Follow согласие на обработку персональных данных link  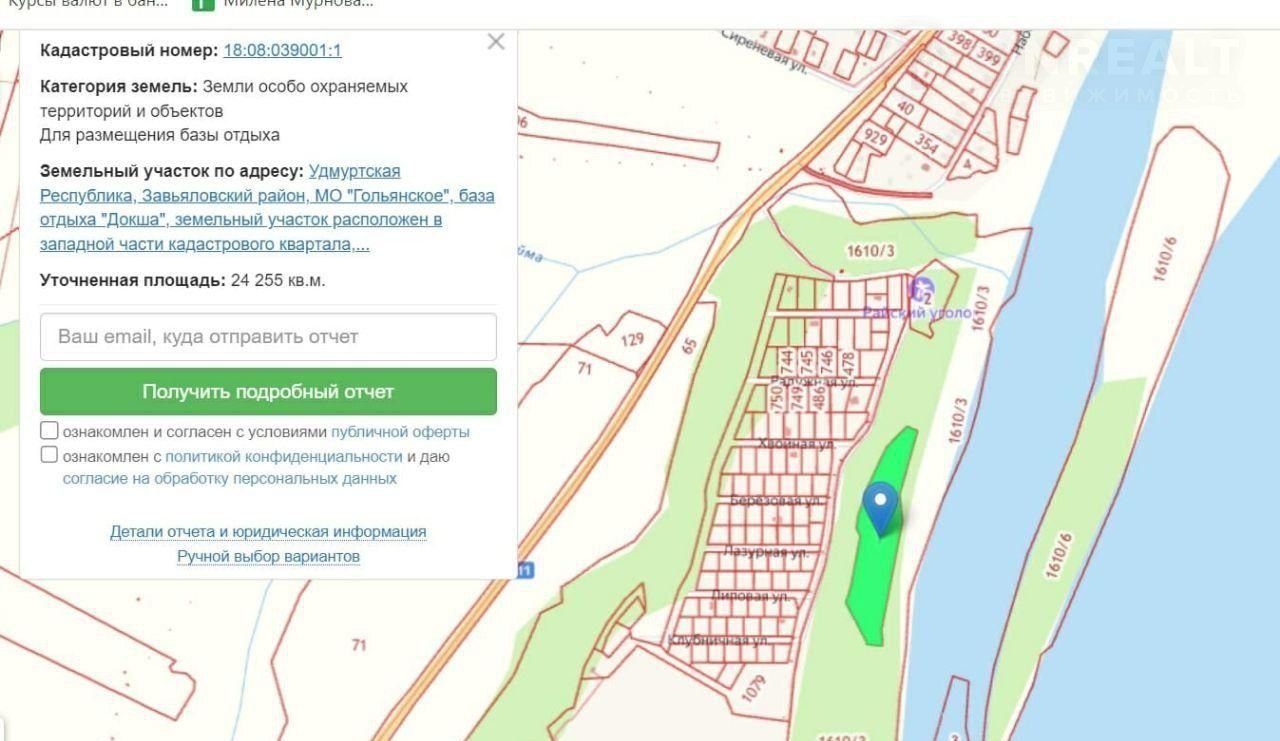pos(229,479)
